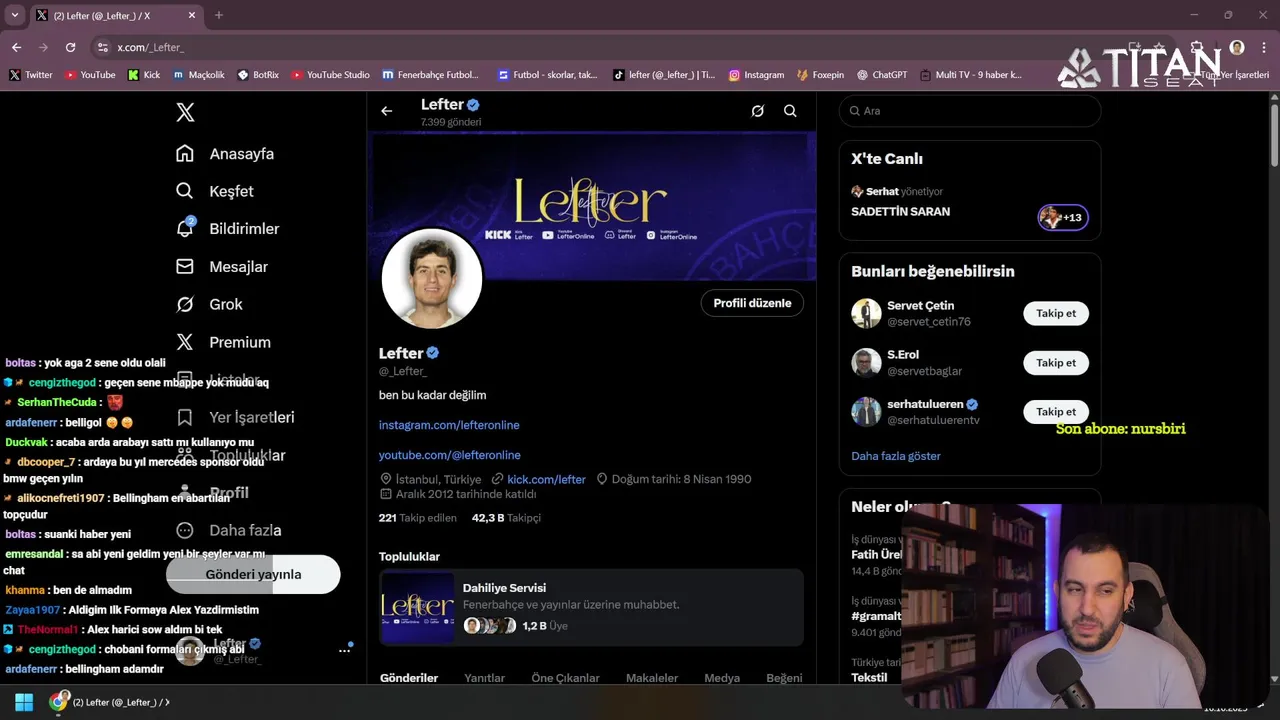Reload page in browser toolbar
Image resolution: width=1280 pixels, height=720 pixels.
click(x=70, y=47)
